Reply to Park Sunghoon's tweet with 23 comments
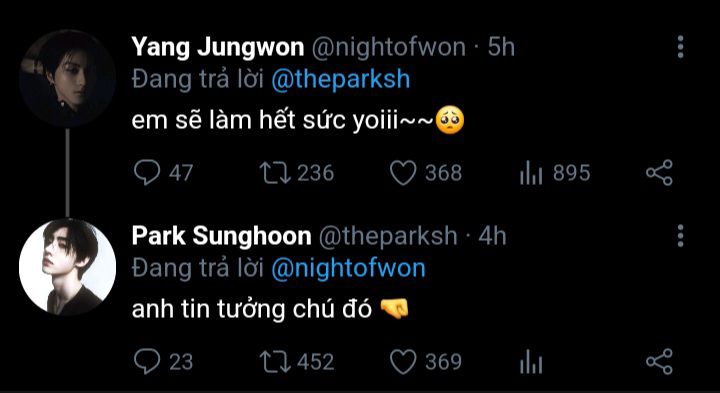This screenshot has width=720, height=393. [147, 362]
